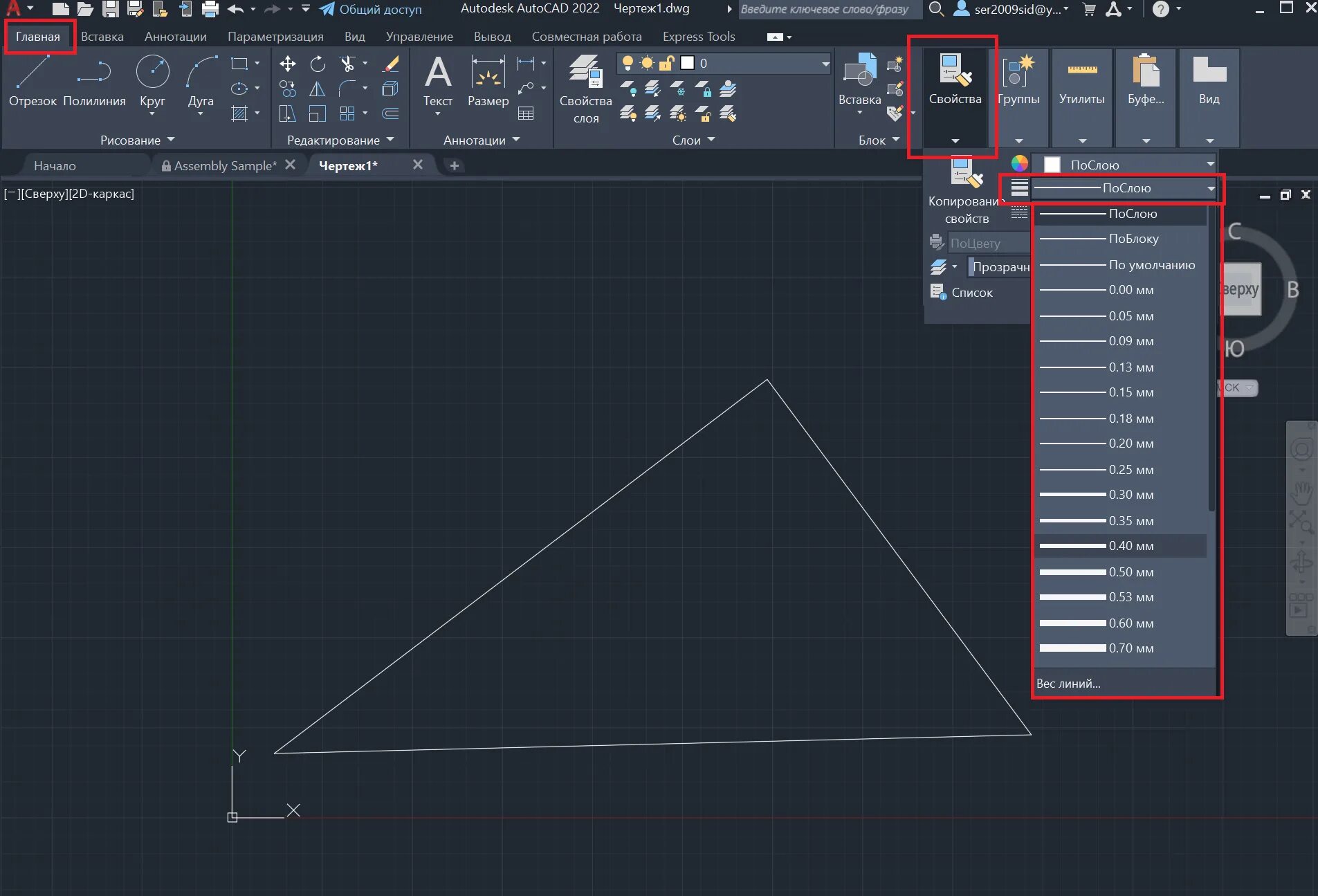1318x896 pixels.
Task: Click the layer color white swatch
Action: [687, 64]
